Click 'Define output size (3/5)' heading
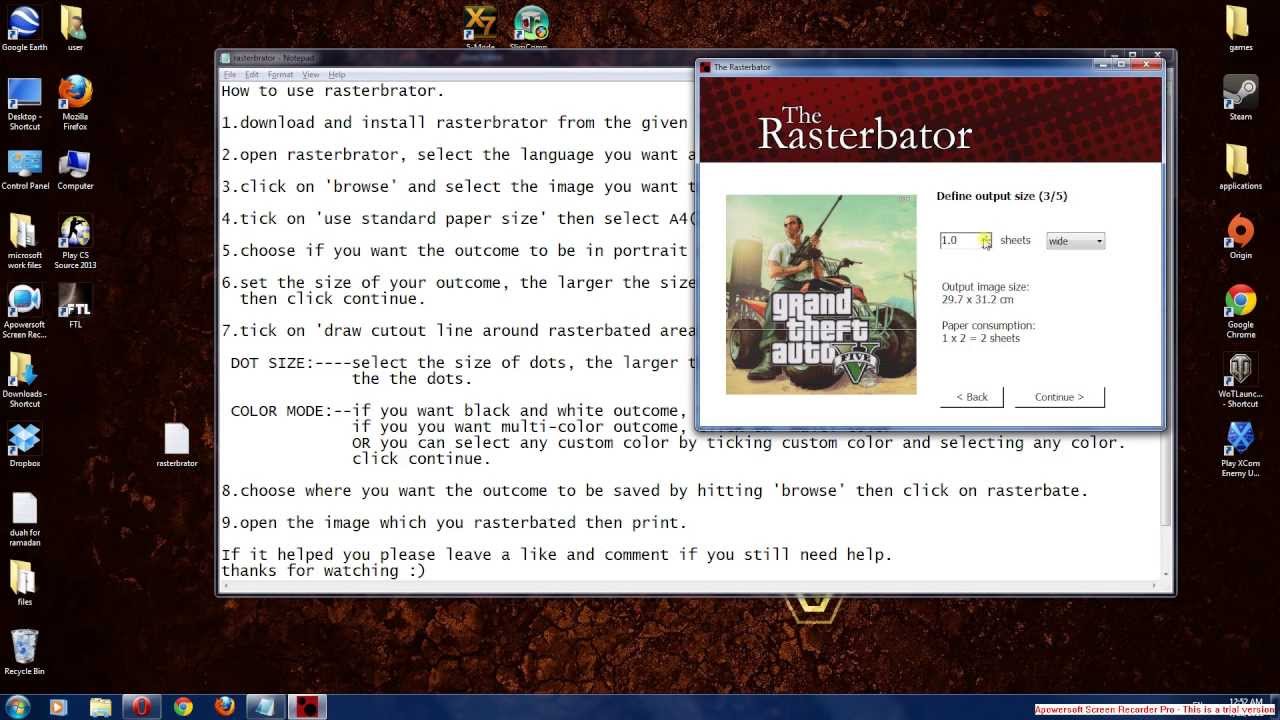 [1001, 196]
